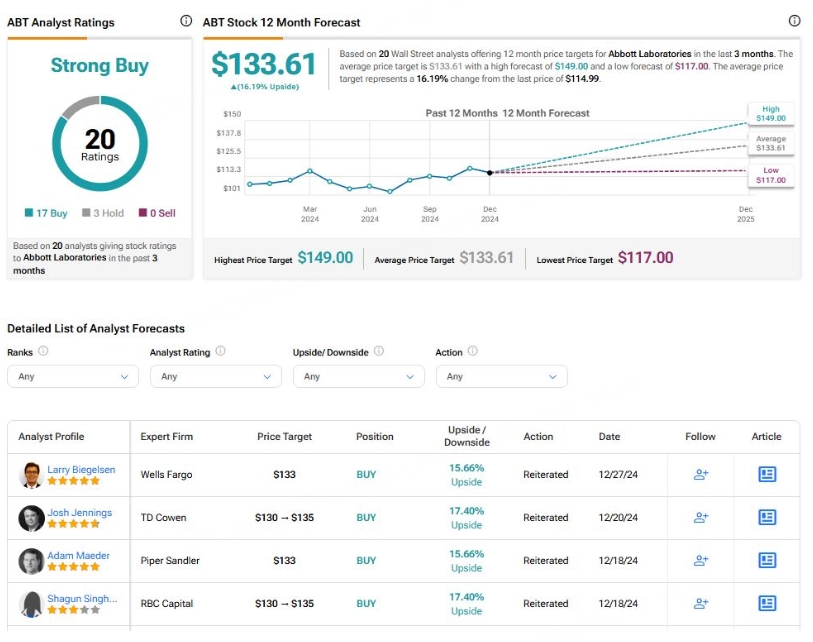The height and width of the screenshot is (642, 813).
Task: Open the Ranks dropdown
Action: coord(73,376)
